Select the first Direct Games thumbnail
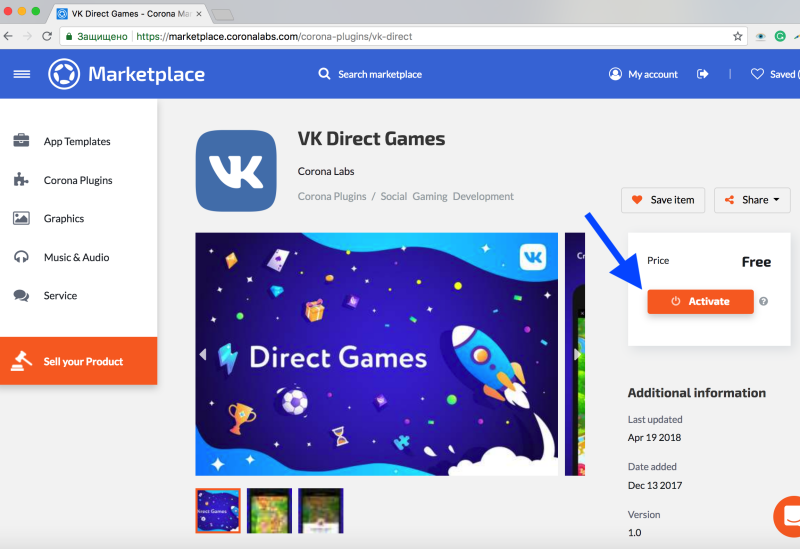The height and width of the screenshot is (549, 800). coord(218,511)
